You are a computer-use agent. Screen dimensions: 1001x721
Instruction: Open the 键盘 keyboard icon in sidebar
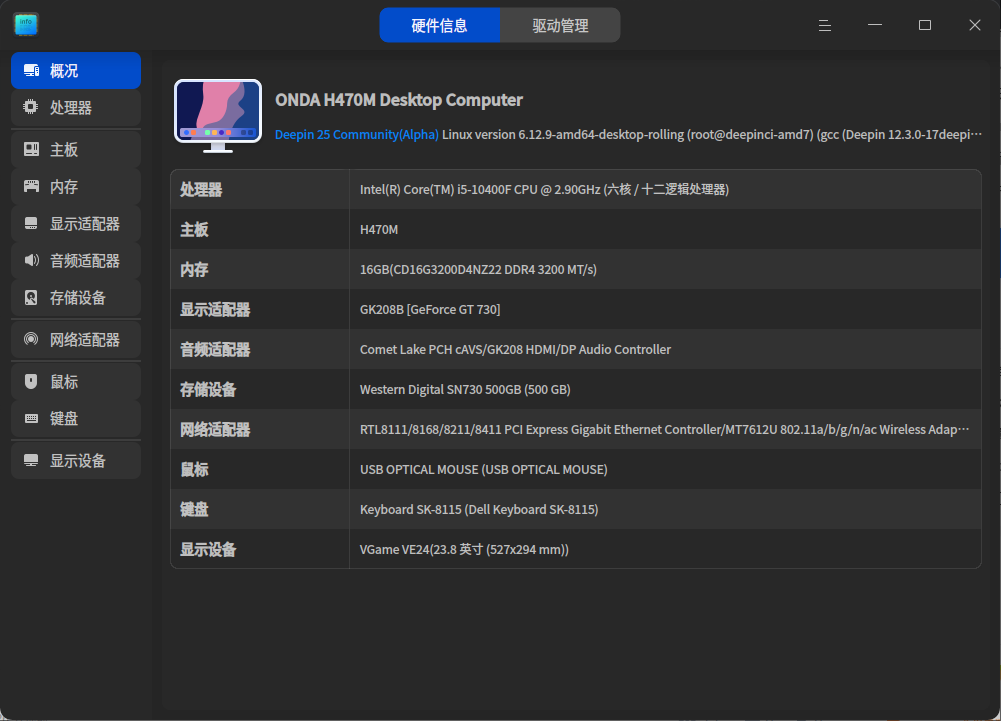pos(31,418)
